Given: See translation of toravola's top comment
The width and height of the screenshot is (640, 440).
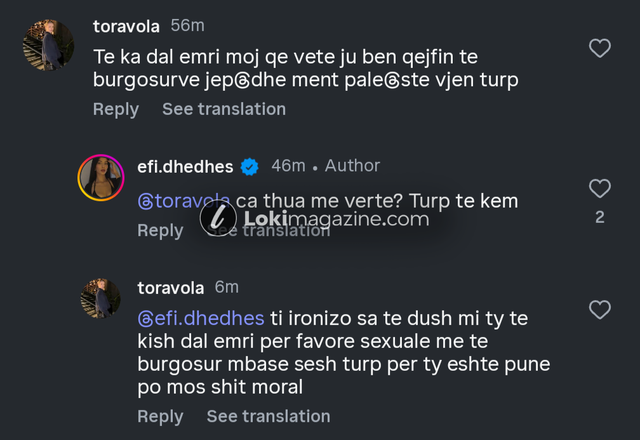Looking at the screenshot, I should 224,109.
